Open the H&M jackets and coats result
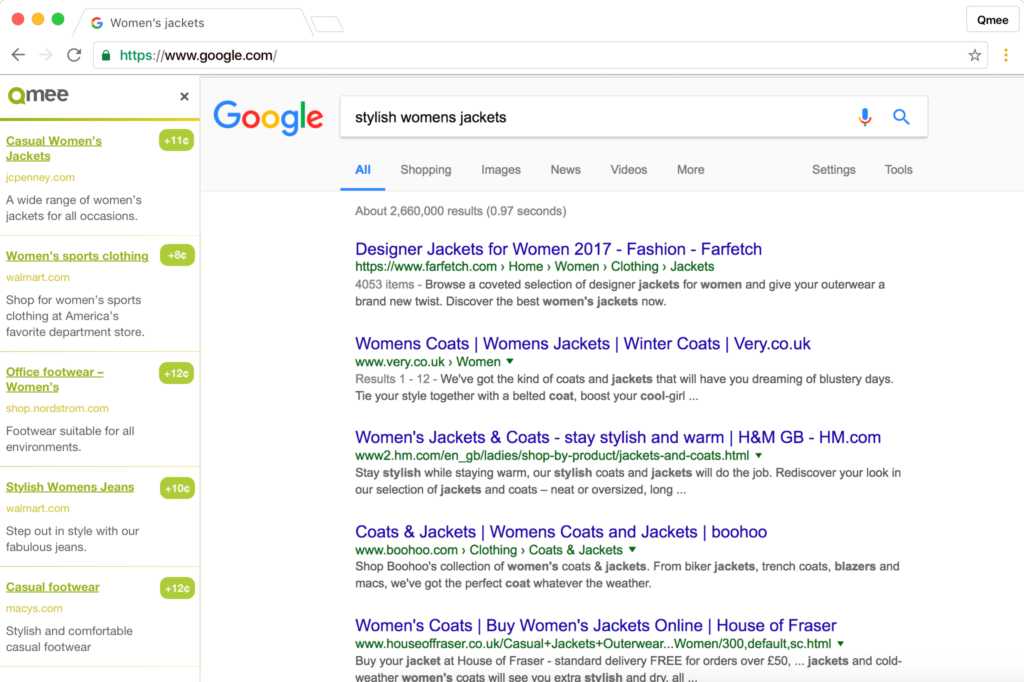Viewport: 1024px width, 682px height. click(617, 437)
